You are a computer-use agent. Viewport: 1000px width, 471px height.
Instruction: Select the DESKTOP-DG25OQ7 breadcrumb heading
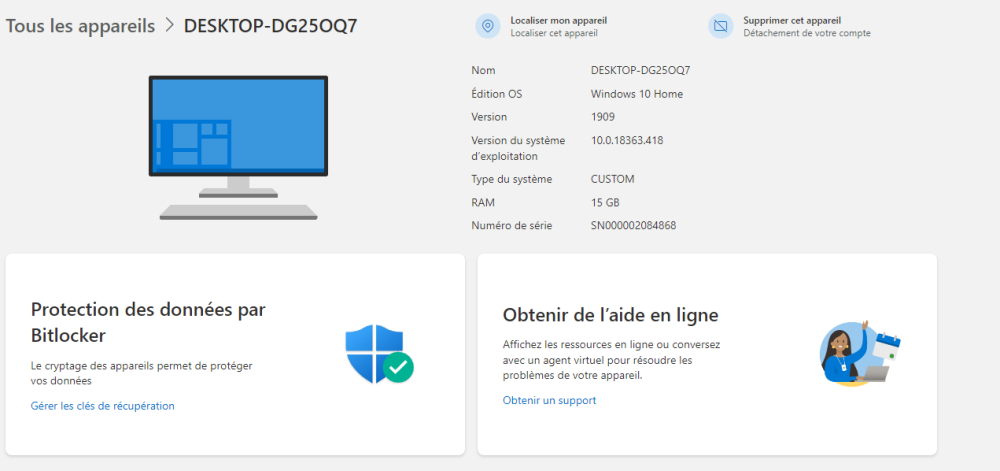click(x=270, y=26)
